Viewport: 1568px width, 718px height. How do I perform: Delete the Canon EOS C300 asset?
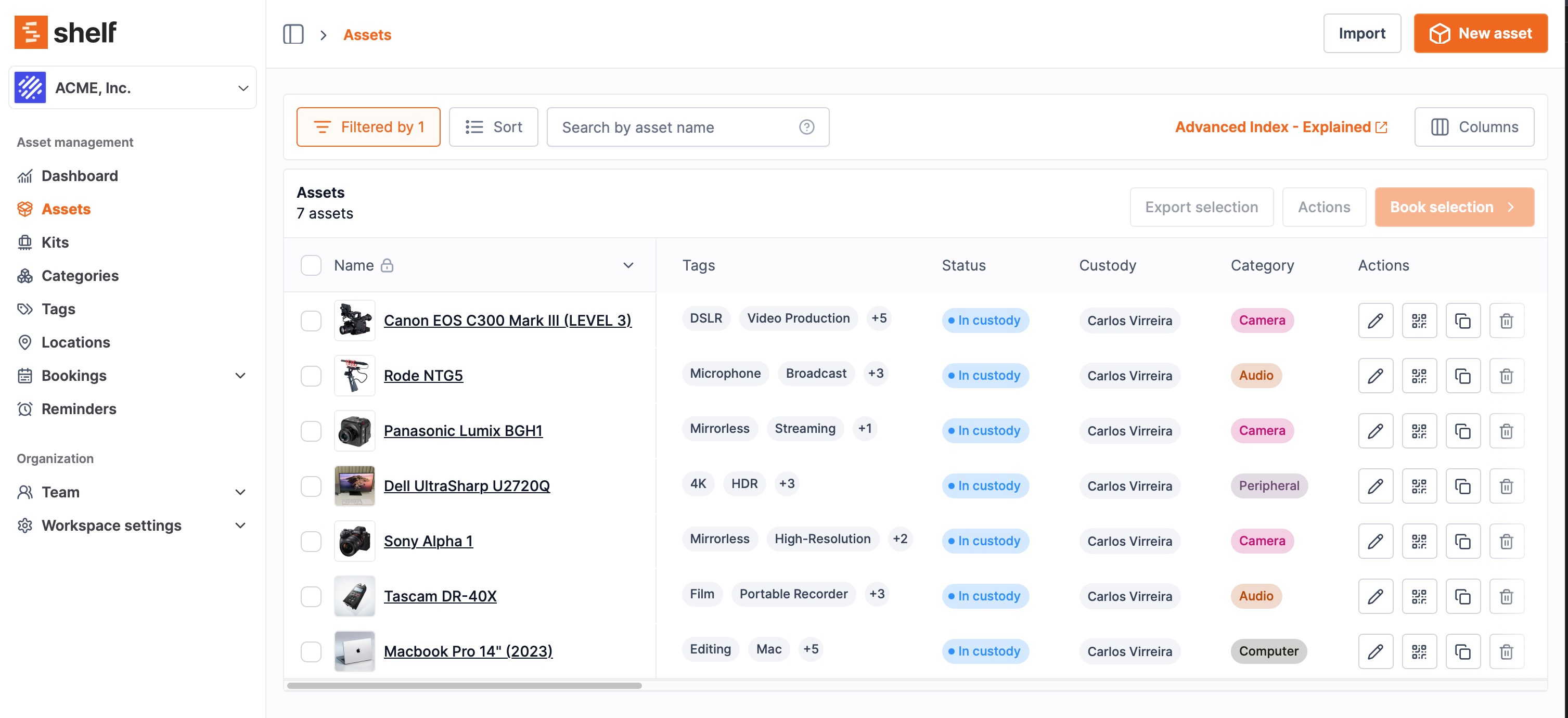tap(1507, 320)
